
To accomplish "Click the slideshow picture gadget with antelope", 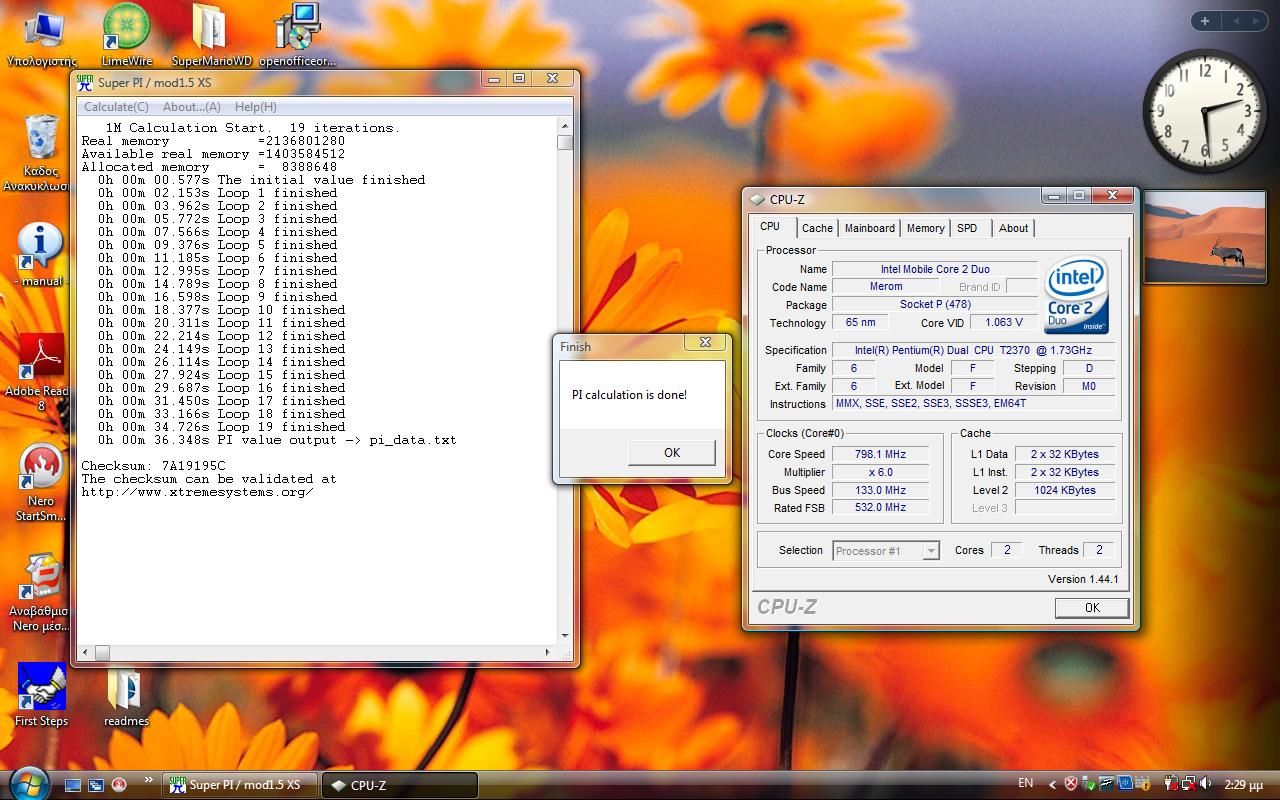I will click(1204, 237).
